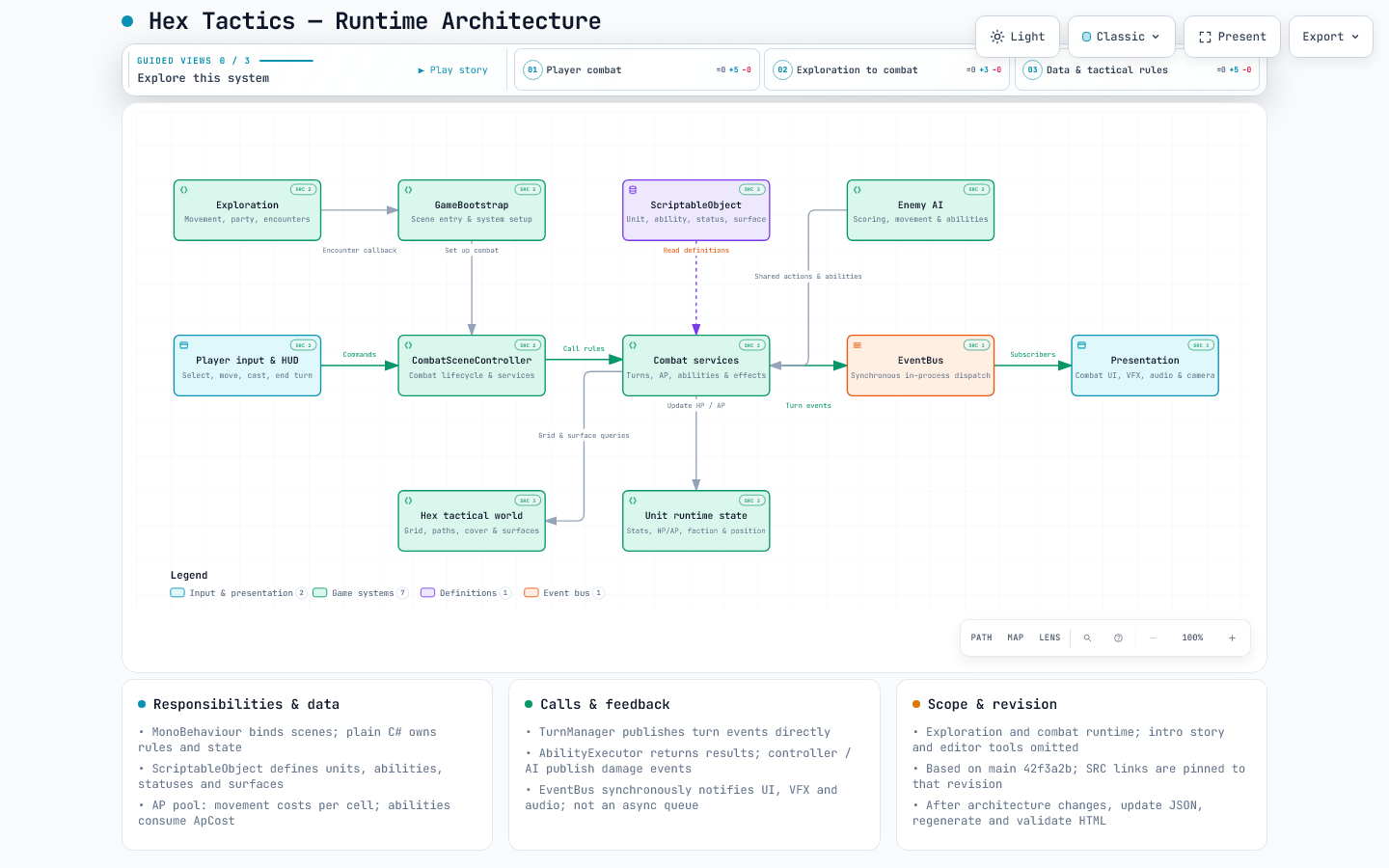
Task: Open SRC badge on EventBus node
Action: [x=976, y=345]
